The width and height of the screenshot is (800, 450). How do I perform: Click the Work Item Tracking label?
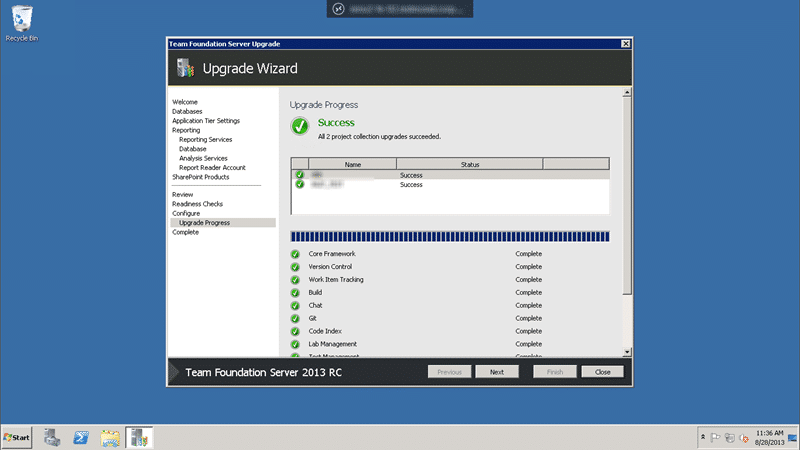point(336,280)
